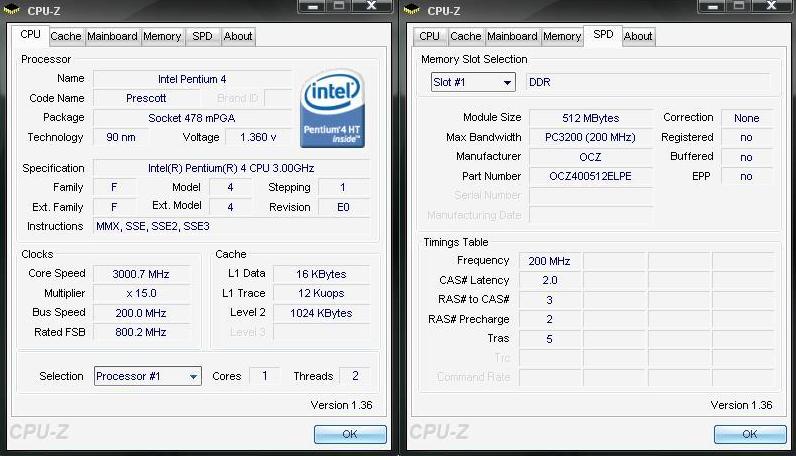Click RAS# Precharge value '2'
Viewport: 796px width, 456px height.
click(x=550, y=320)
